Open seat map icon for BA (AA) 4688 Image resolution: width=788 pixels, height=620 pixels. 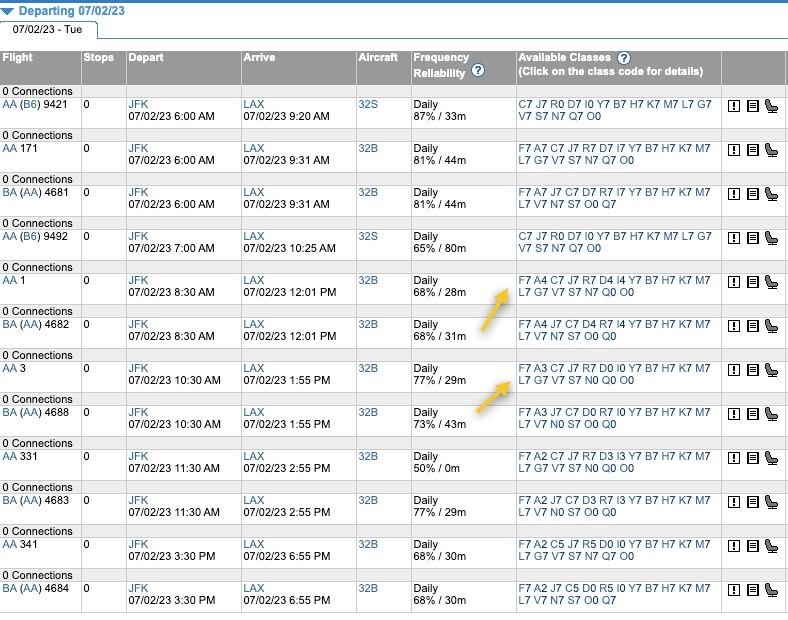click(771, 414)
